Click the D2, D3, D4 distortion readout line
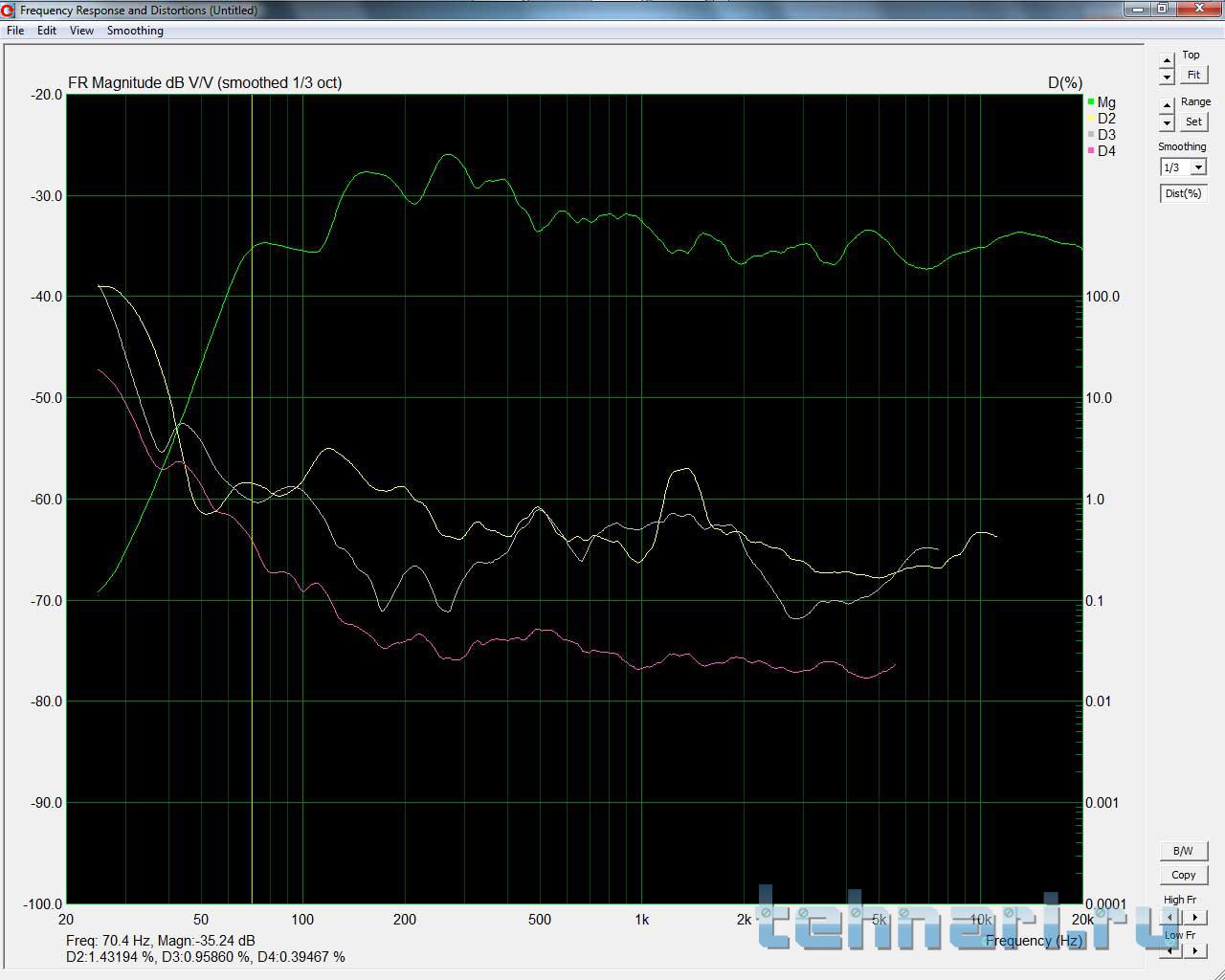 (x=206, y=957)
